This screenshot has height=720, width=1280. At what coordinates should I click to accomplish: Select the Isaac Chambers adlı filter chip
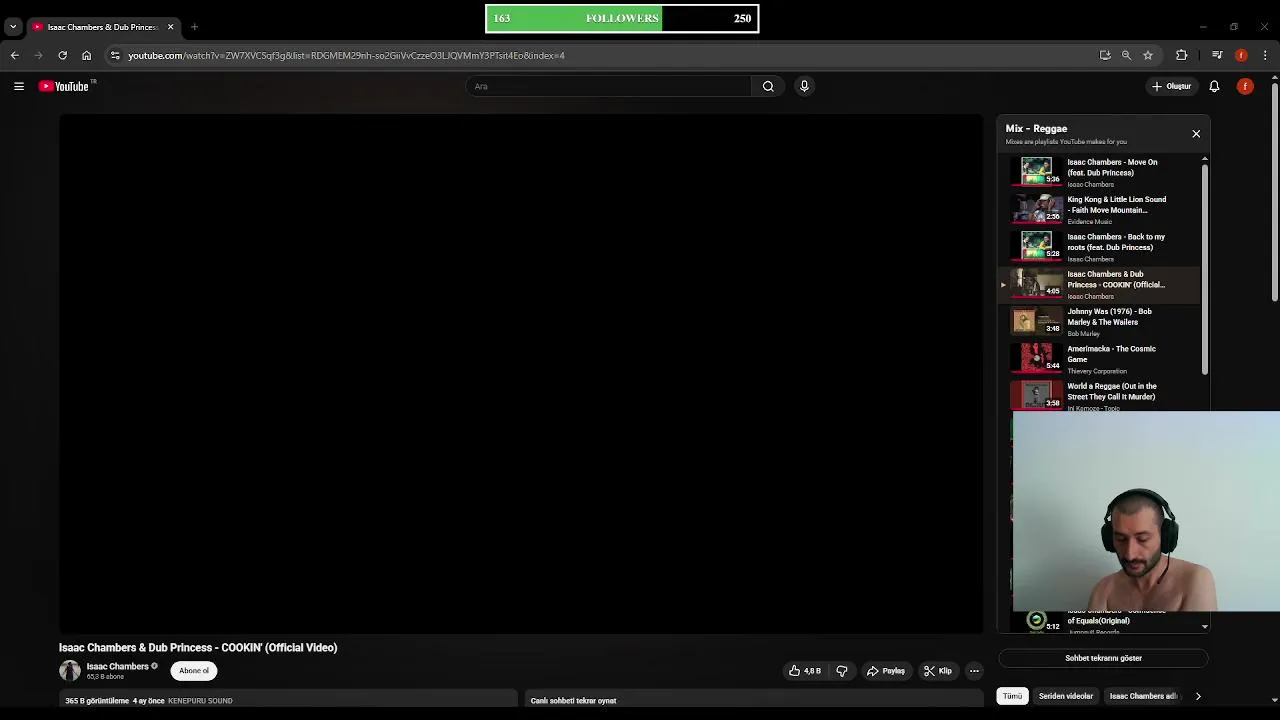(1143, 696)
